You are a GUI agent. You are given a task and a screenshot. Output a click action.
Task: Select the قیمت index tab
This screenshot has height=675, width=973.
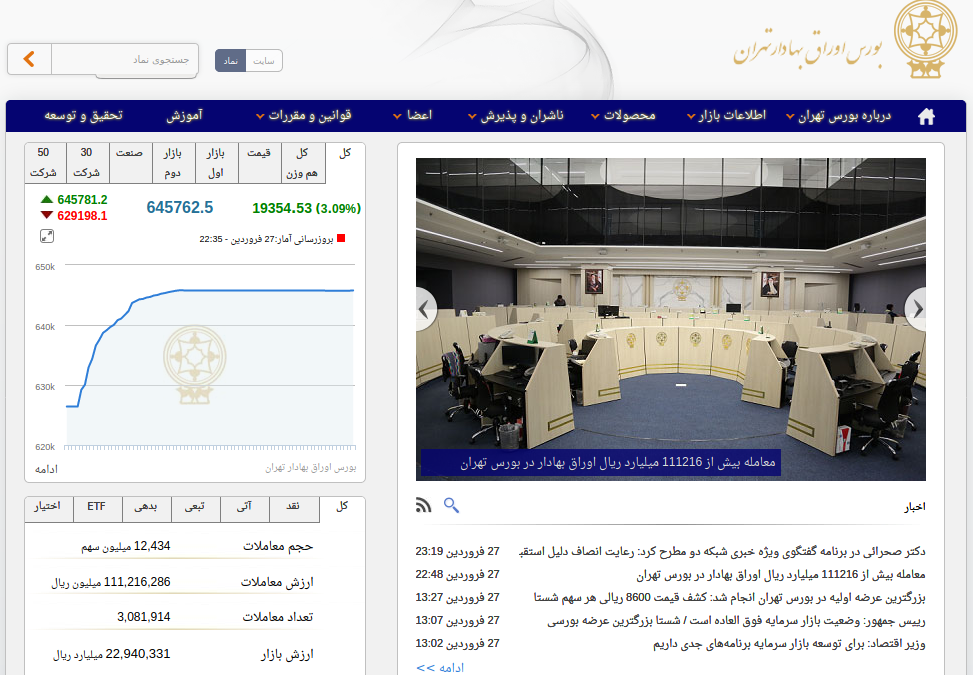click(x=259, y=163)
